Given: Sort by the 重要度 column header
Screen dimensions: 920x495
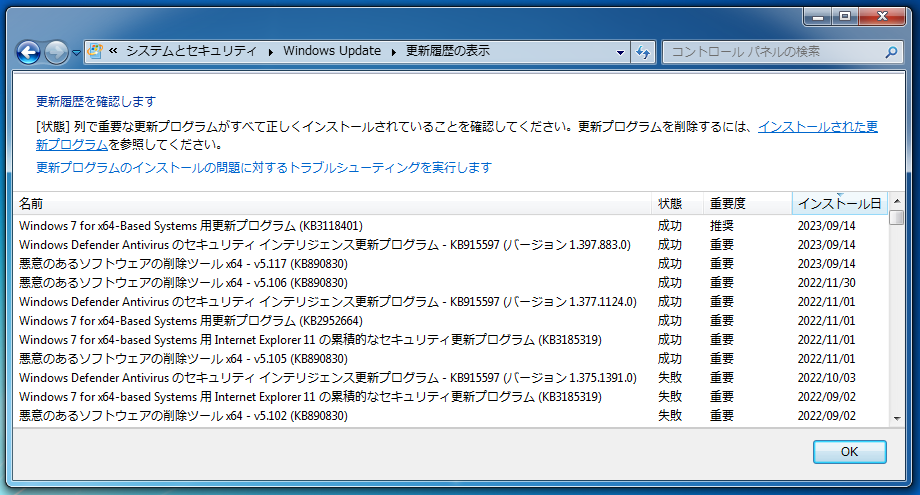Looking at the screenshot, I should pos(748,204).
